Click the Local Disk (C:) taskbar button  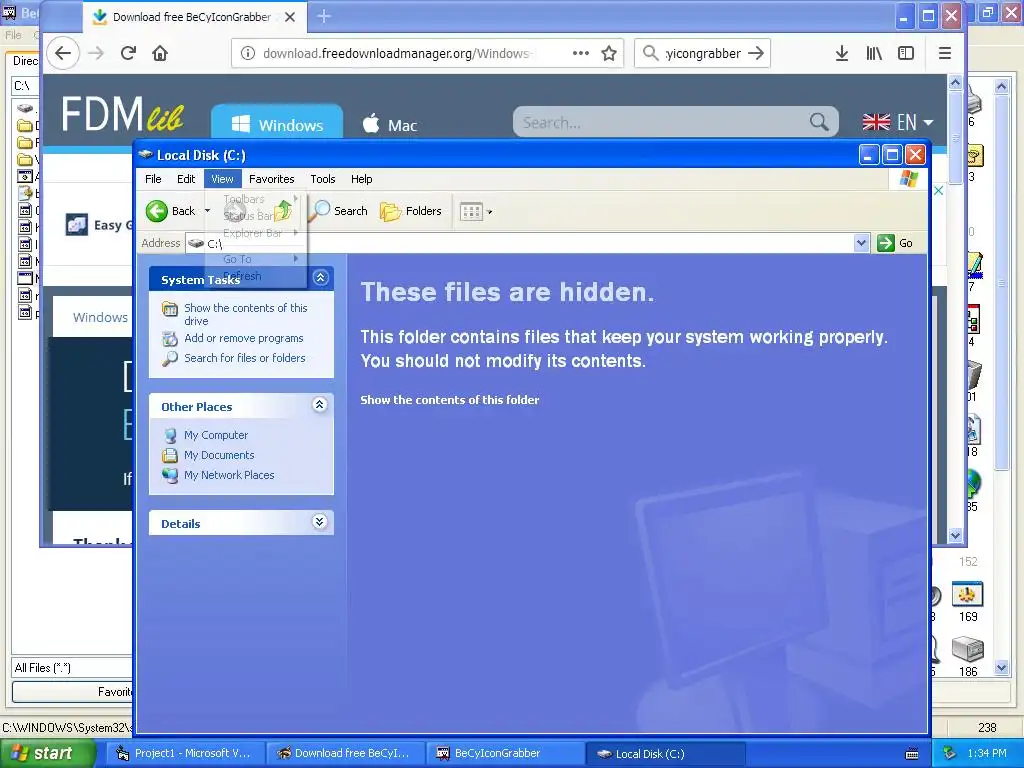[665, 753]
